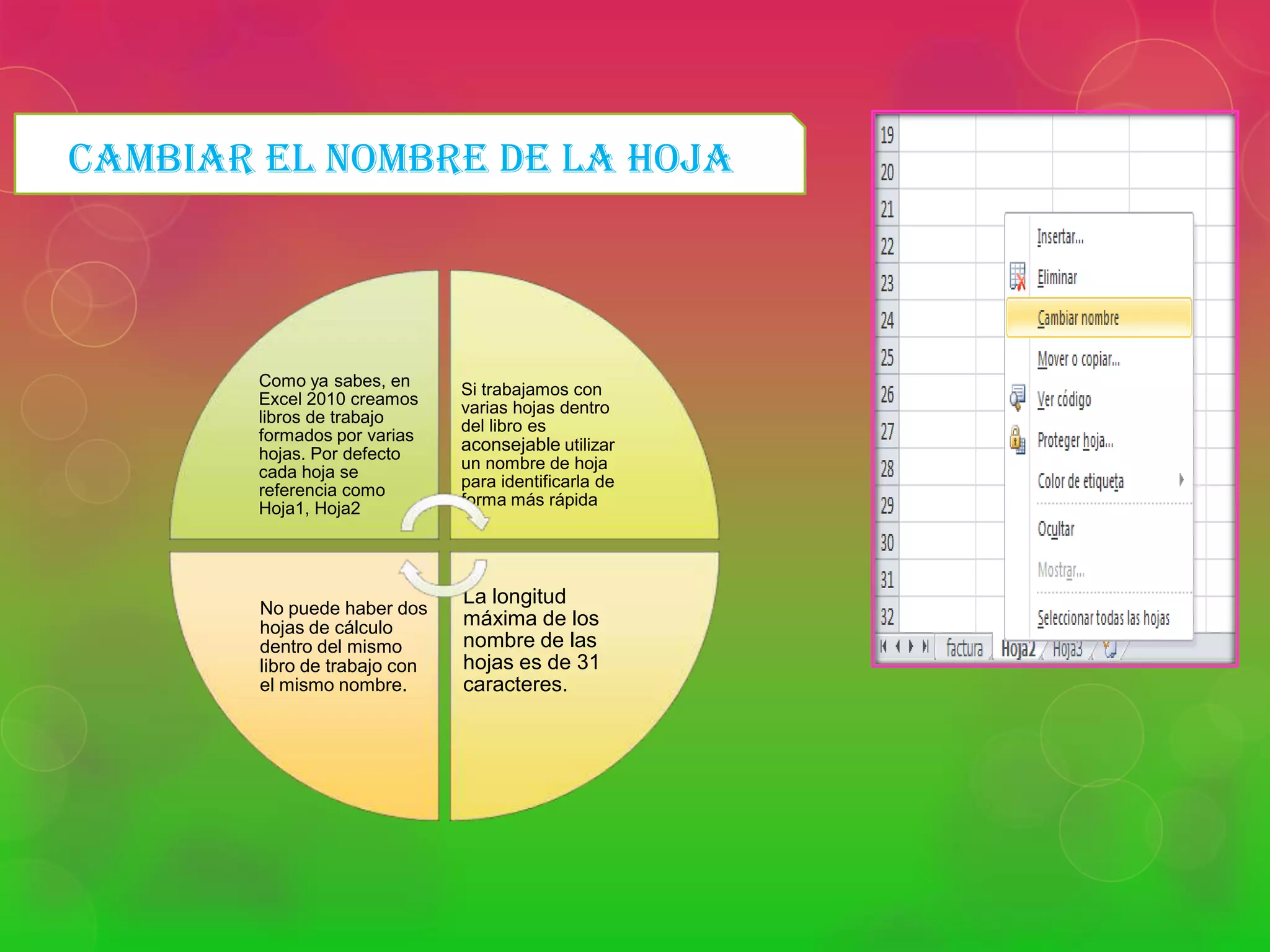Choose Seleccionar todas las hojas entry

pyautogui.click(x=1099, y=617)
